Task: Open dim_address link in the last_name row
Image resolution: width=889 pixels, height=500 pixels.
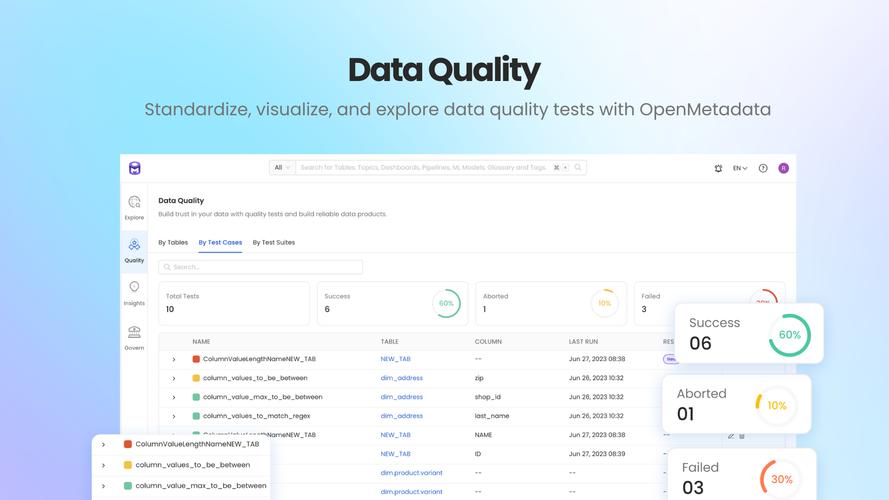Action: [x=401, y=416]
